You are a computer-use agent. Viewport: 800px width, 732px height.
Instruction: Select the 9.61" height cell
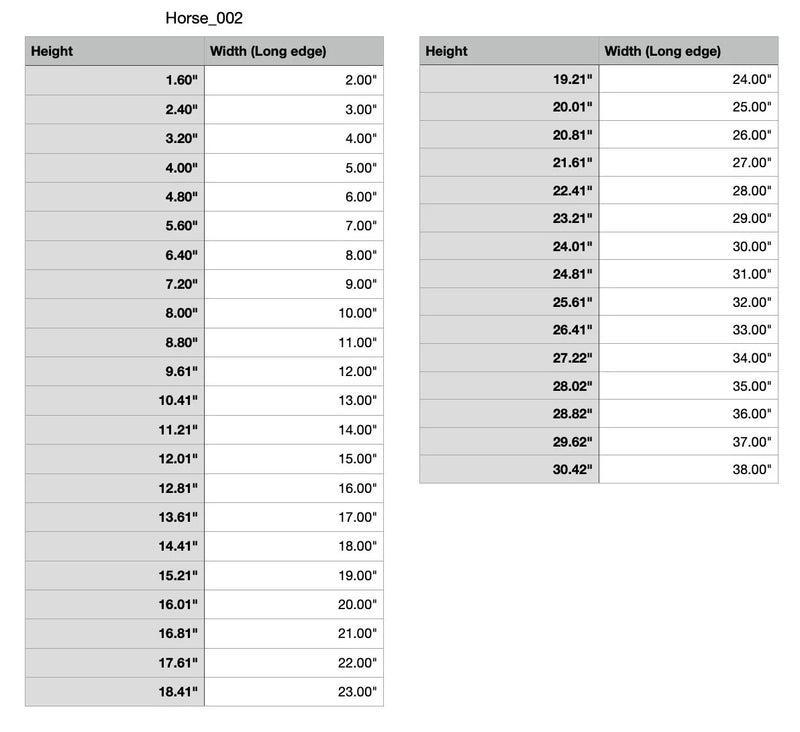click(x=115, y=371)
